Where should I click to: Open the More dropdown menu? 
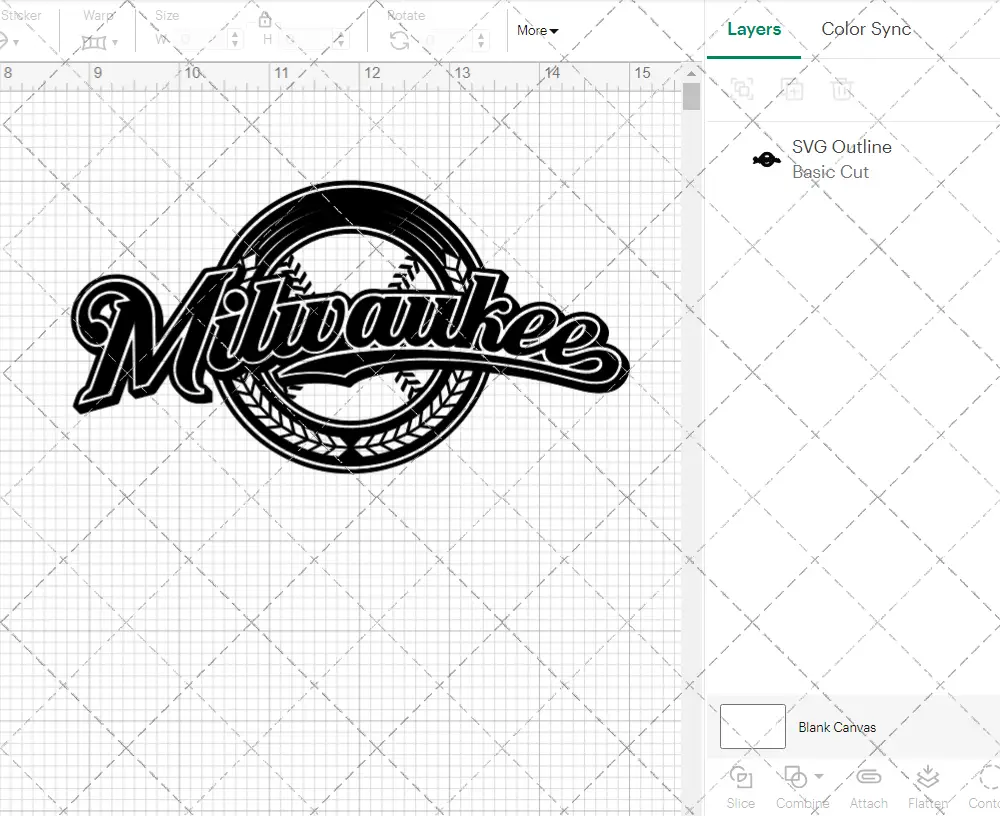537,30
